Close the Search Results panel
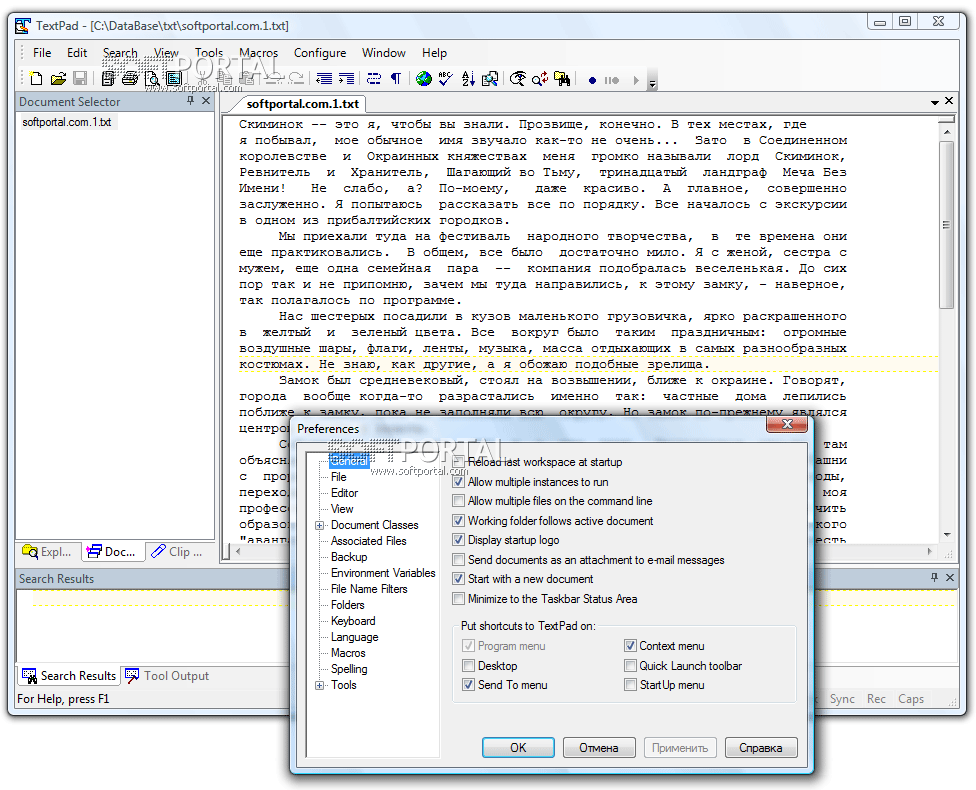The image size is (976, 790). click(x=950, y=577)
